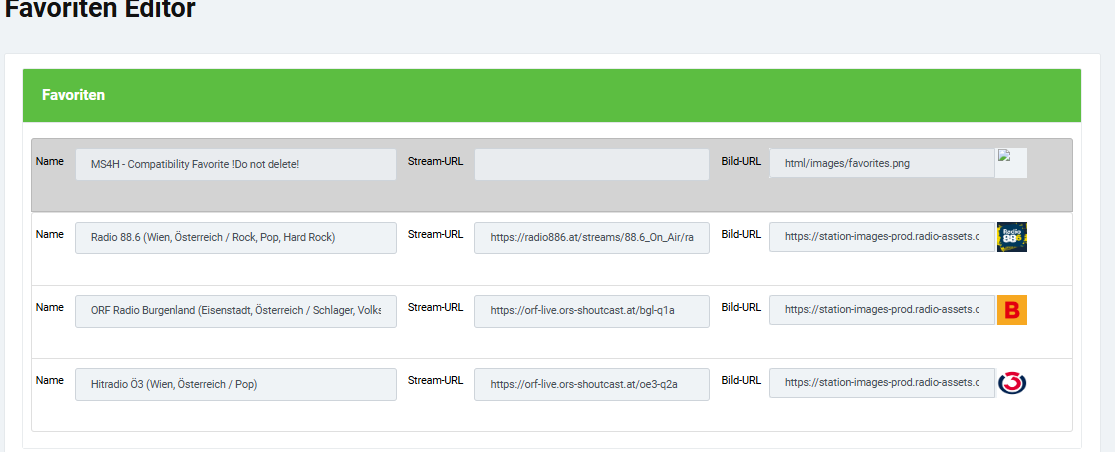This screenshot has width=1115, height=452.
Task: Click the Bild-URL field for ORF Radio Burgenland
Action: pos(882,310)
